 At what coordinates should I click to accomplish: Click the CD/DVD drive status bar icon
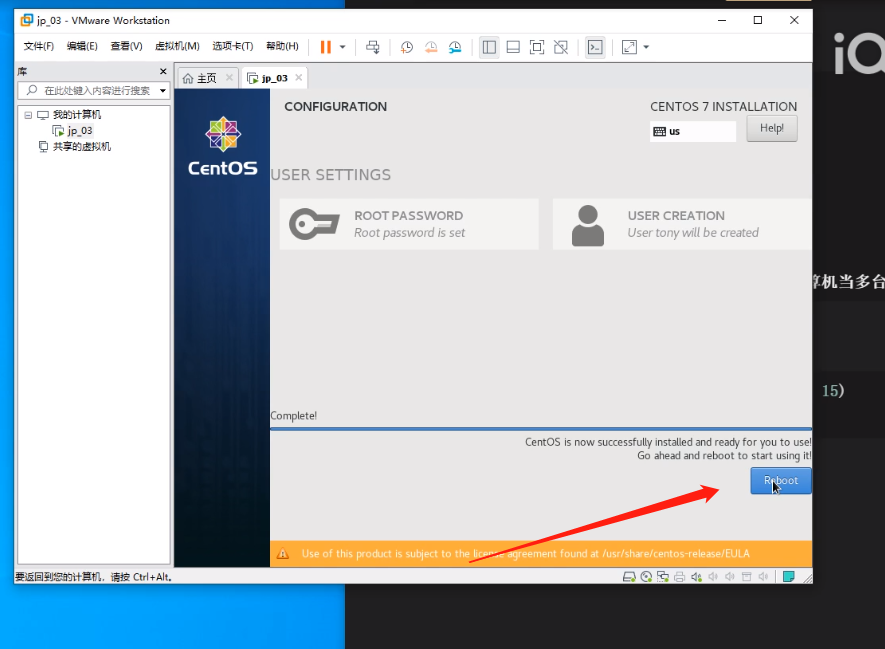pos(646,577)
